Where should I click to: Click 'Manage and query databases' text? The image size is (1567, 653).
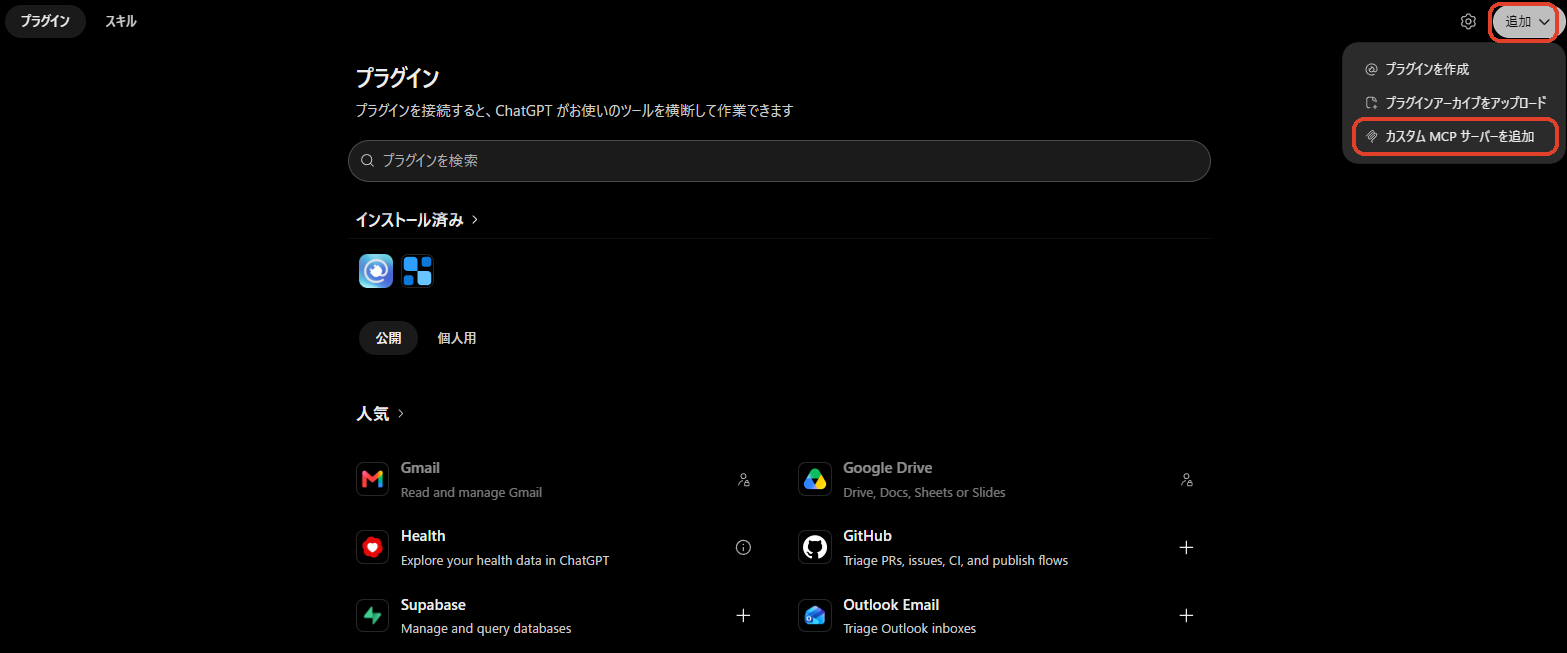click(486, 629)
